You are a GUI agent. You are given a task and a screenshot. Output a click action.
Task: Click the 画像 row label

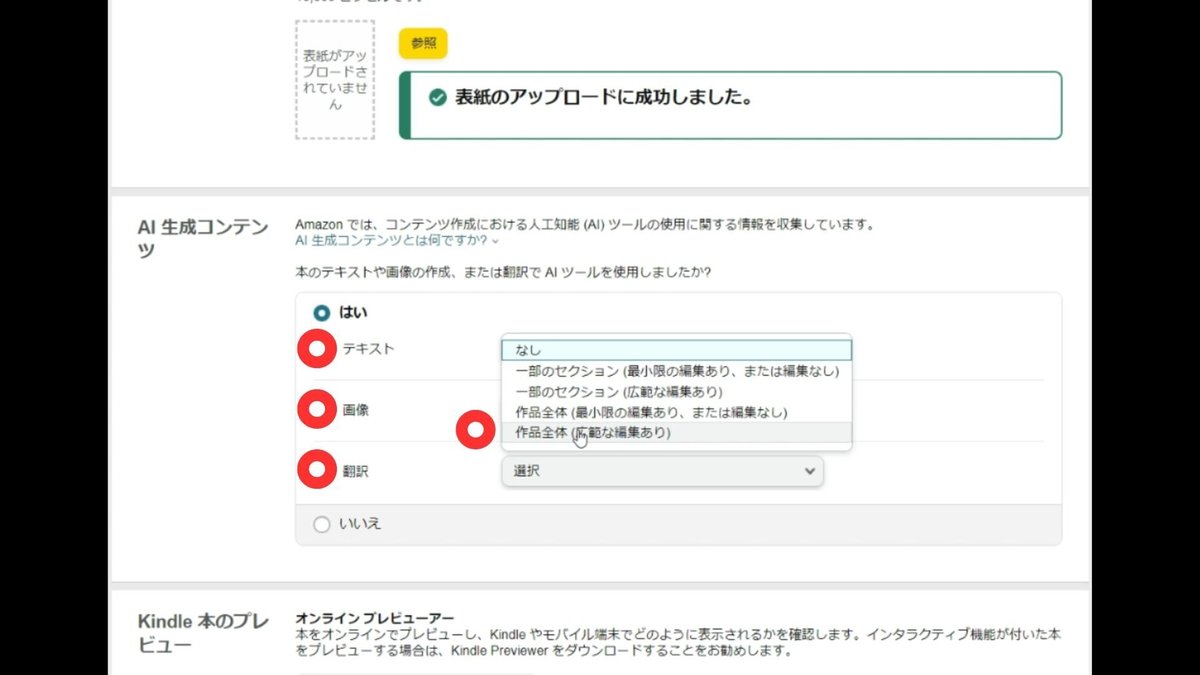click(356, 410)
